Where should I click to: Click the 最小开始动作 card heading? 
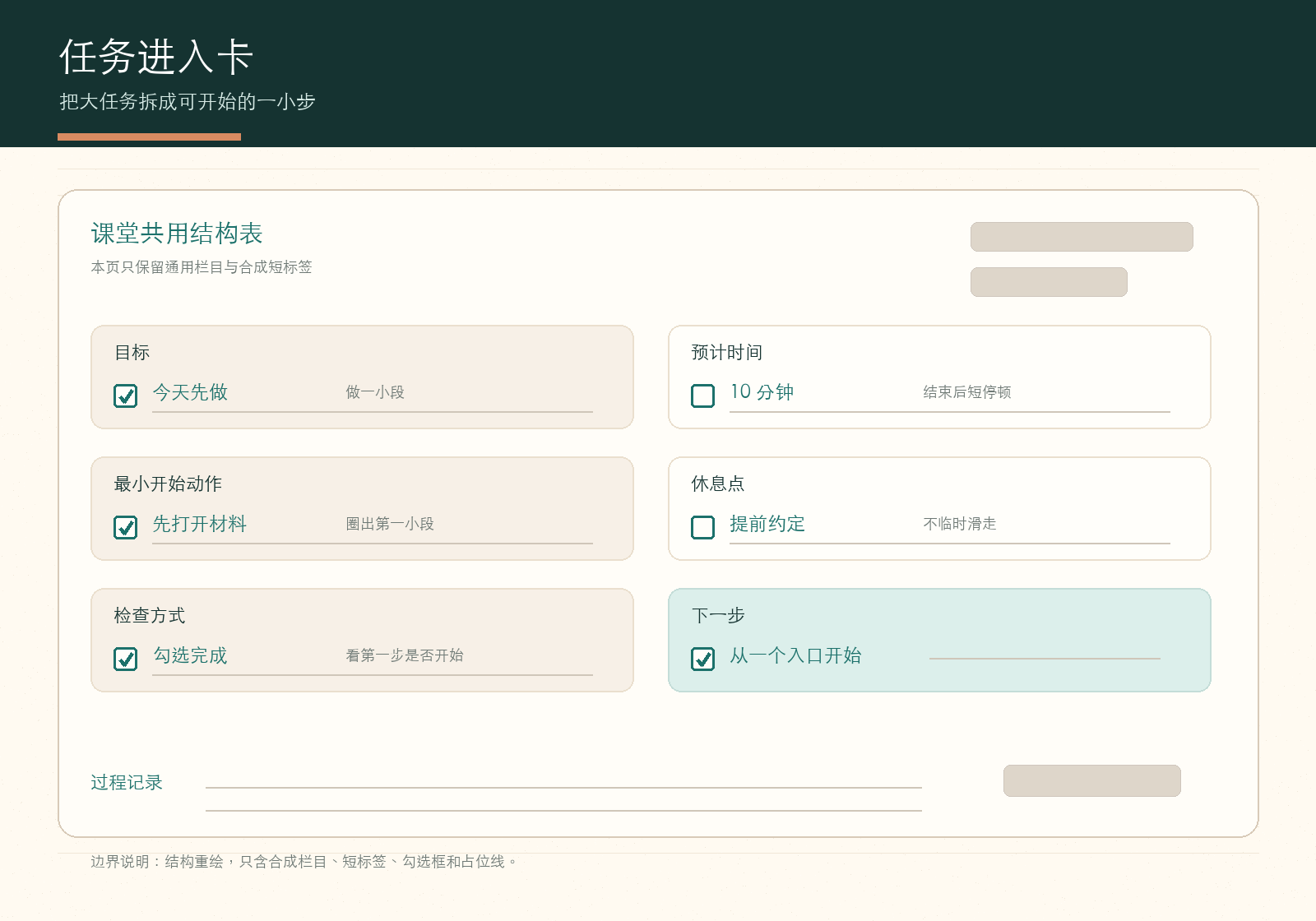(x=168, y=484)
